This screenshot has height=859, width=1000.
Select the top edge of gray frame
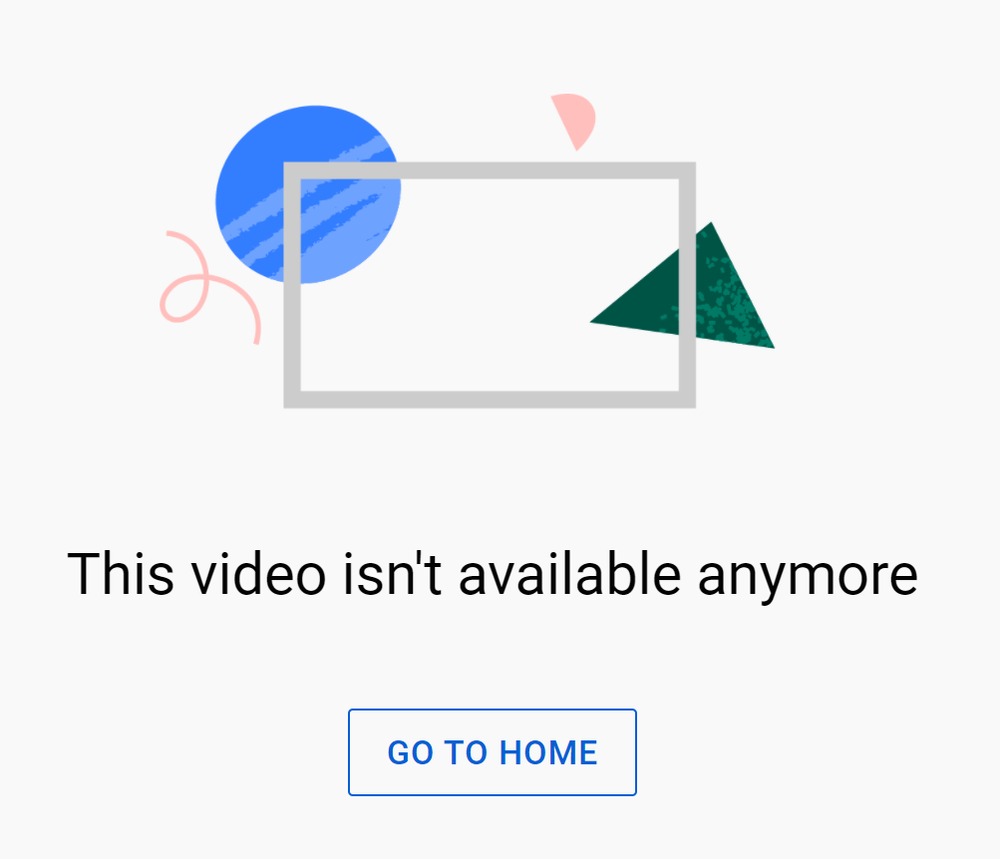tap(489, 171)
